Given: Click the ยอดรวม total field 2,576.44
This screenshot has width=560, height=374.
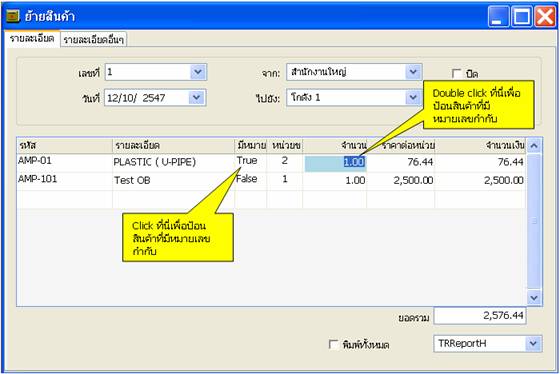Looking at the screenshot, I should coord(480,316).
